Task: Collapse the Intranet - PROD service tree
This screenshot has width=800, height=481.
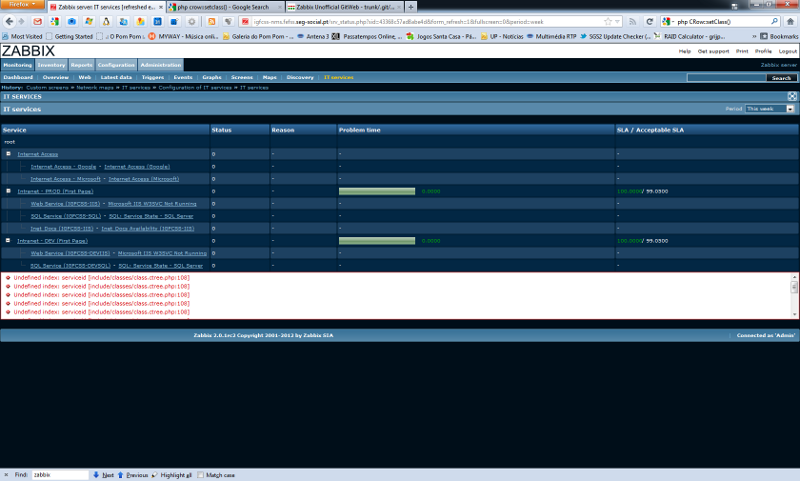Action: (x=8, y=191)
